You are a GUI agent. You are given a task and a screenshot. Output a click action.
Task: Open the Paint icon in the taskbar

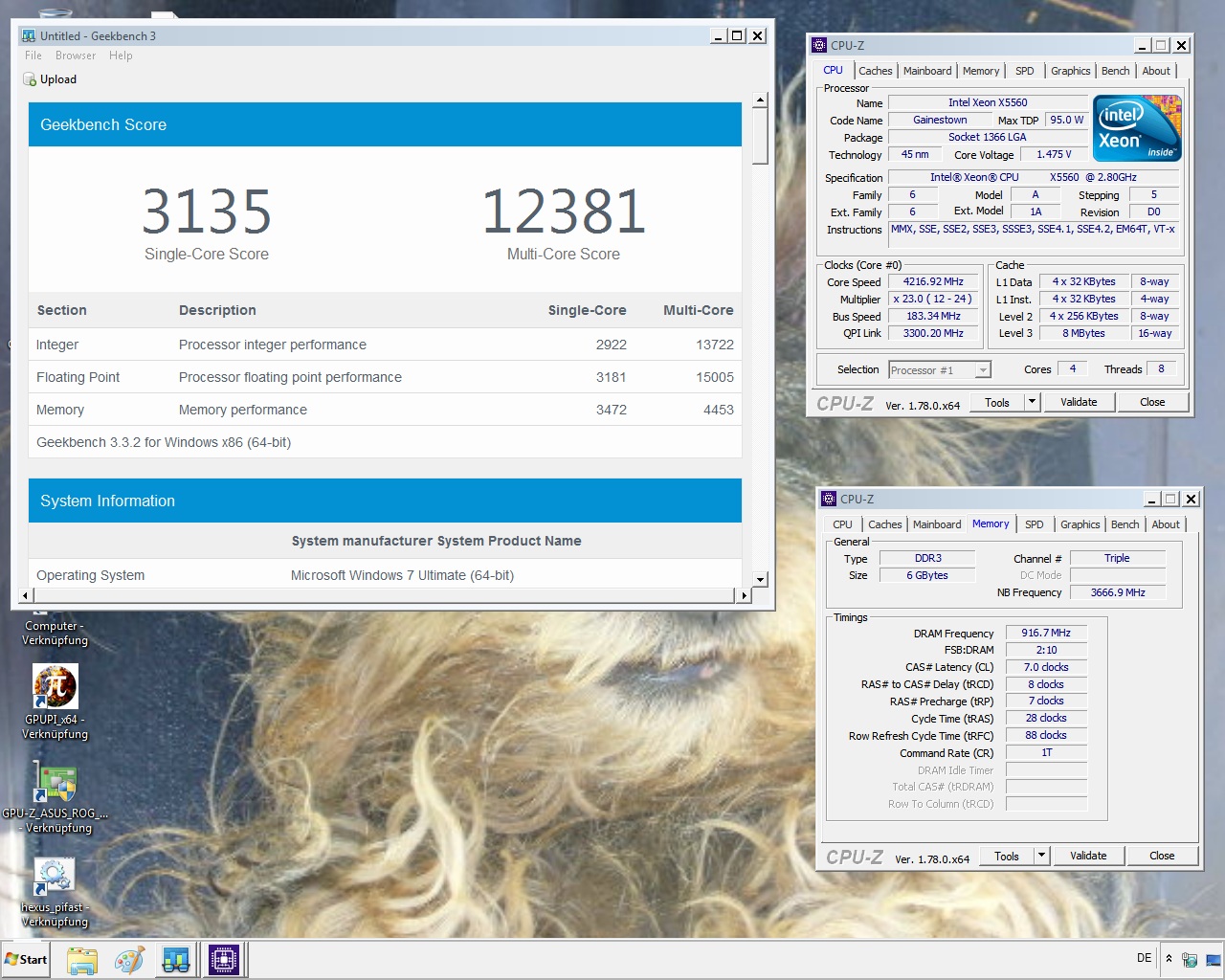(x=129, y=960)
